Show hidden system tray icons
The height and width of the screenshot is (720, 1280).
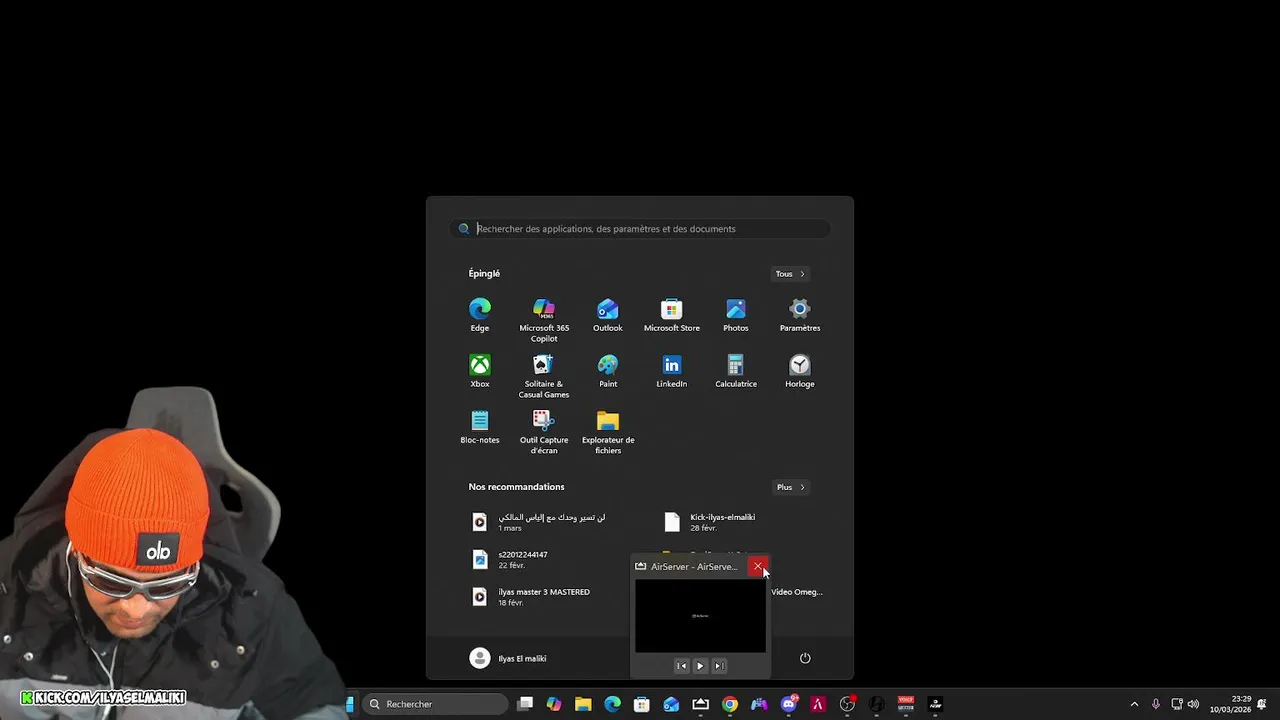click(x=1134, y=704)
